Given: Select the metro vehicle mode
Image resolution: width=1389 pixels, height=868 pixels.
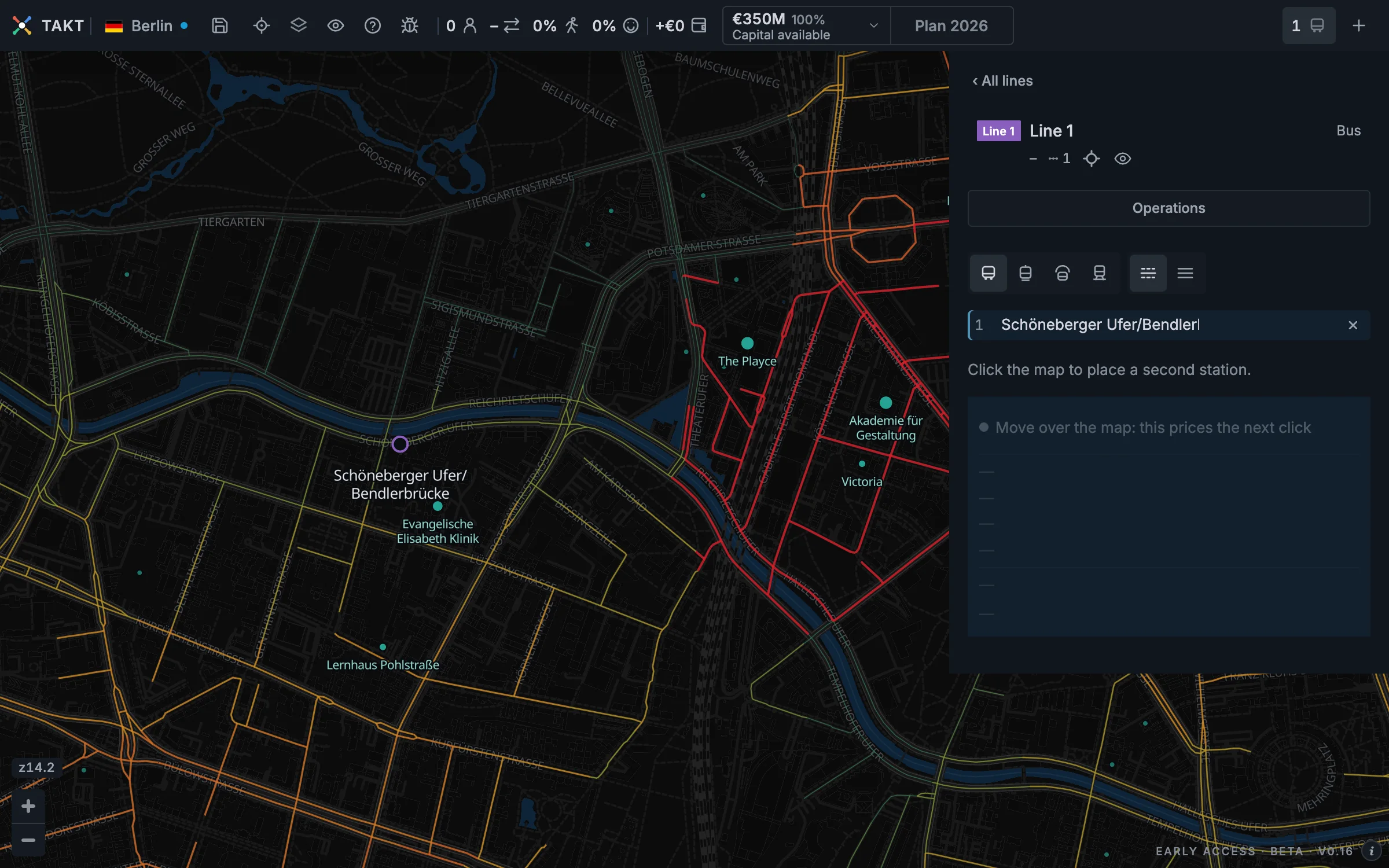Looking at the screenshot, I should click(x=1063, y=273).
